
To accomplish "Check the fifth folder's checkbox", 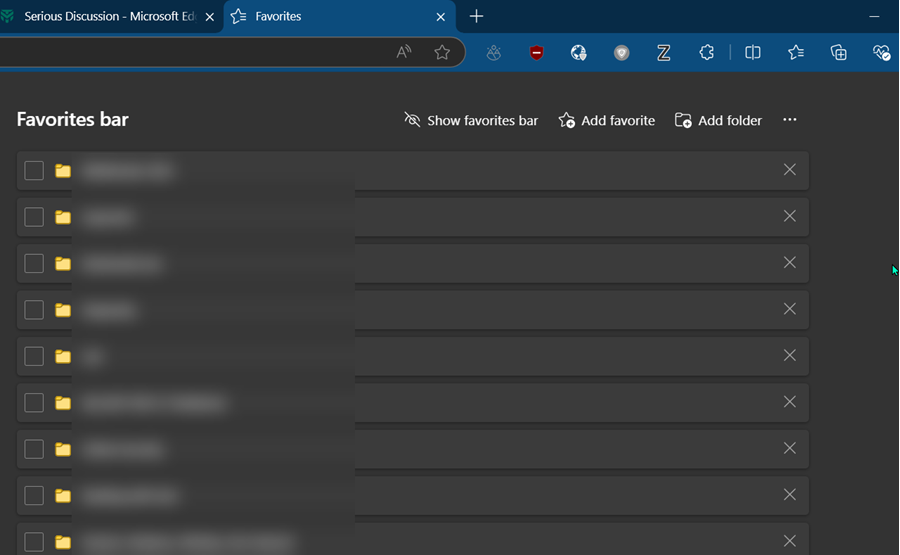I will coord(34,356).
